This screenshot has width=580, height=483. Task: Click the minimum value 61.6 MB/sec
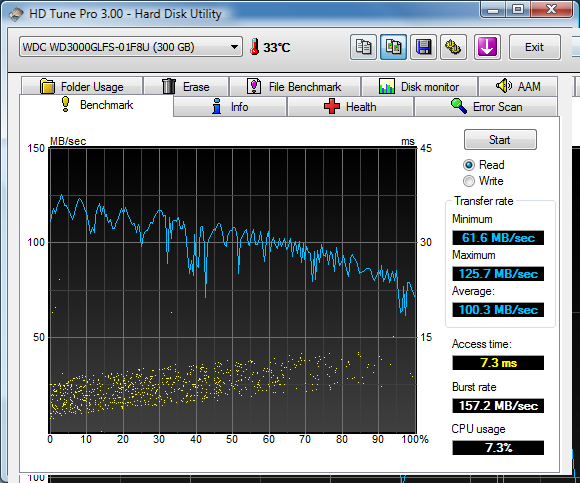(x=498, y=237)
